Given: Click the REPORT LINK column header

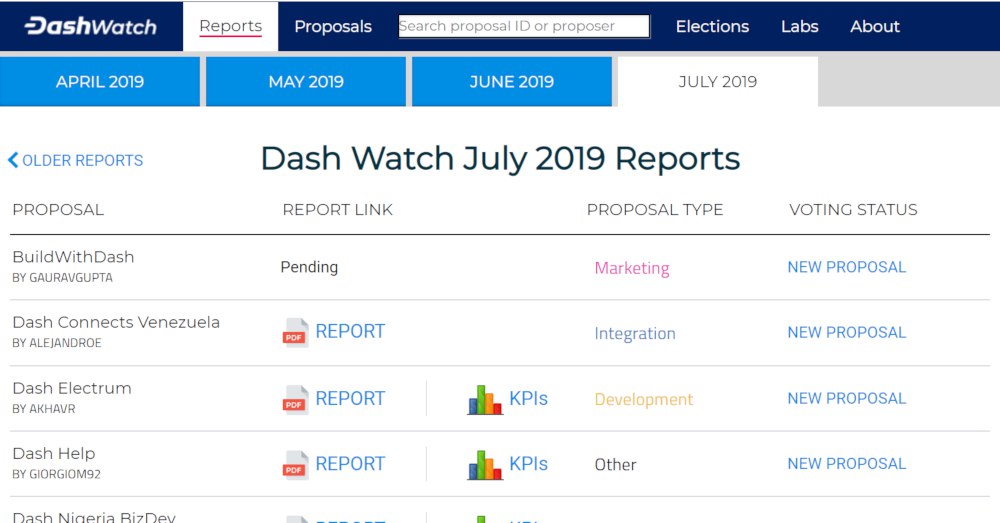Looking at the screenshot, I should 337,210.
